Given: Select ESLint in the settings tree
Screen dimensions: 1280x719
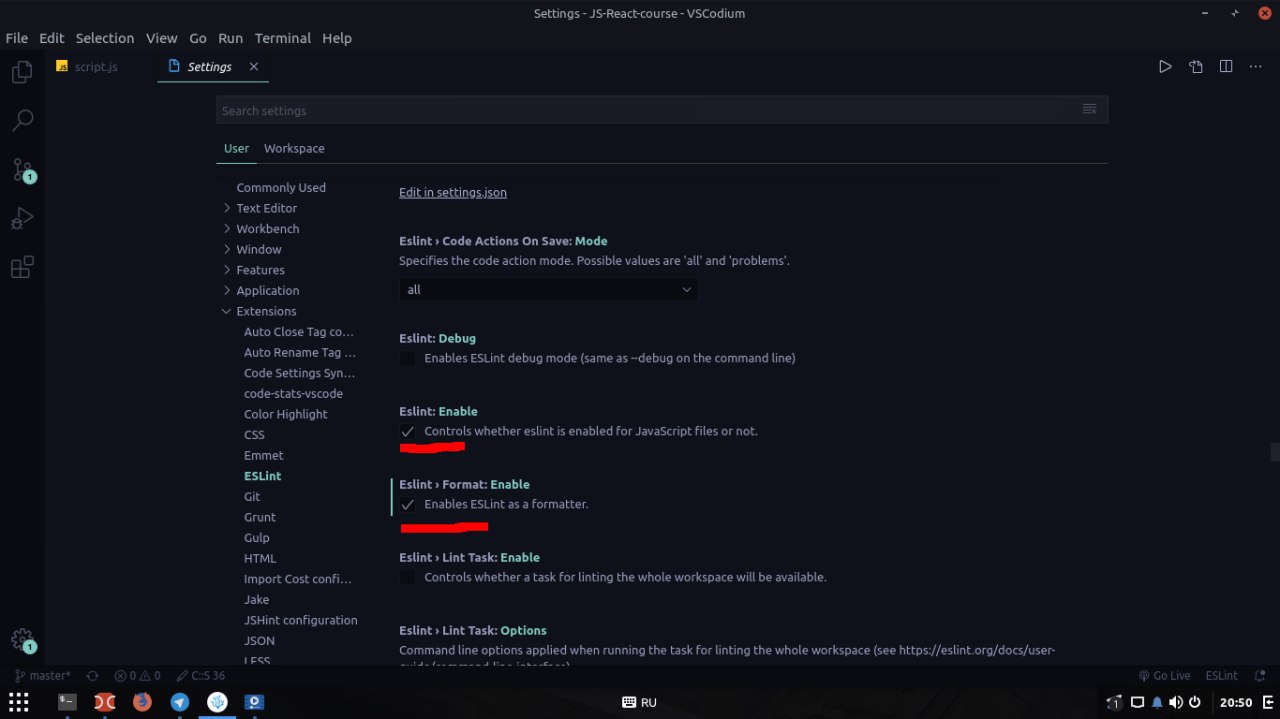Looking at the screenshot, I should coord(263,476).
